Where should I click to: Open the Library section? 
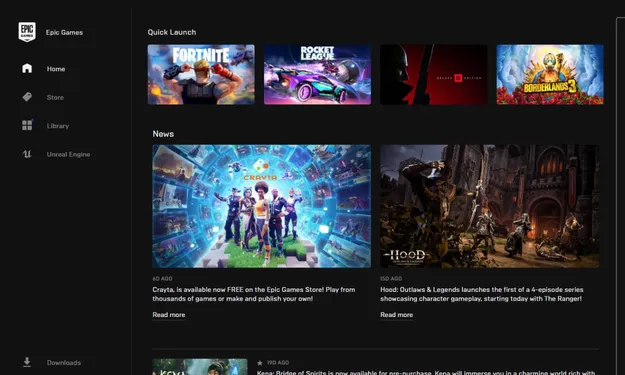pos(58,126)
